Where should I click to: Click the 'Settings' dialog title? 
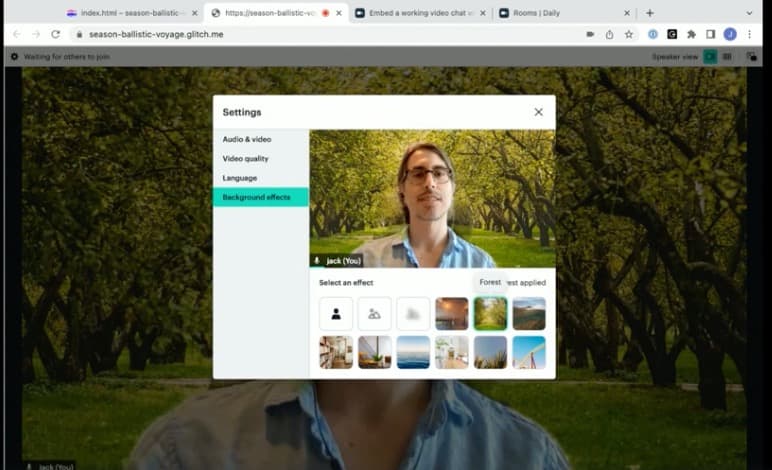pyautogui.click(x=242, y=112)
